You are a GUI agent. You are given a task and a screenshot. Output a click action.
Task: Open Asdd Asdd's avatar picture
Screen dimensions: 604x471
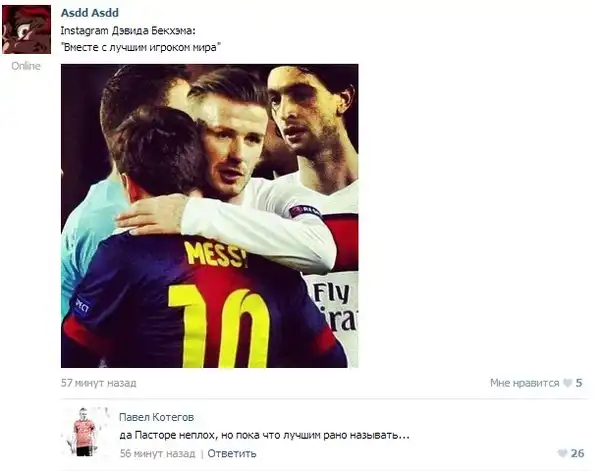point(26,29)
